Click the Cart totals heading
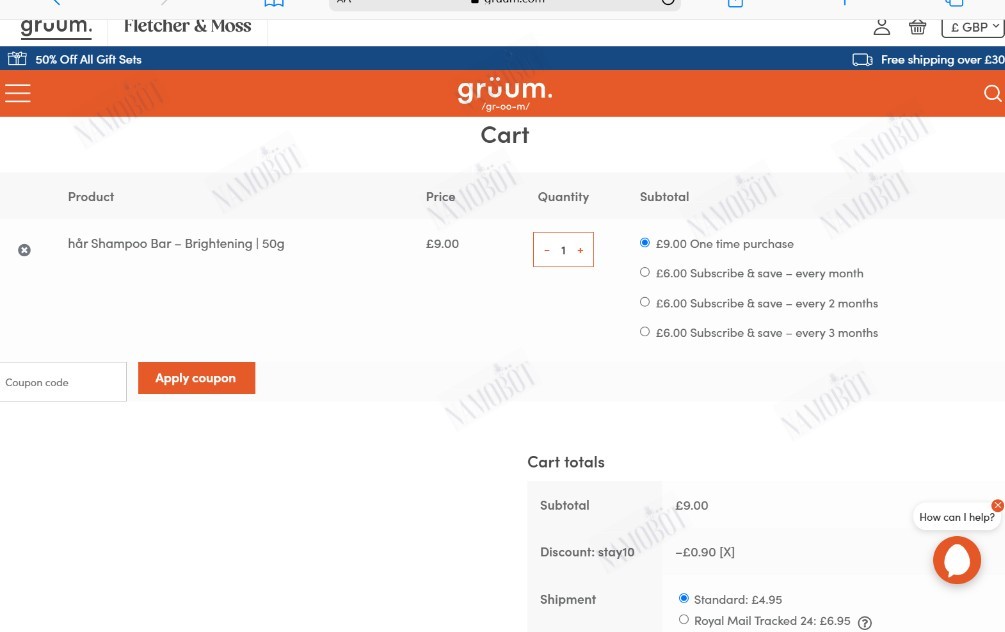Viewport: 1005px width, 632px height. pos(566,462)
